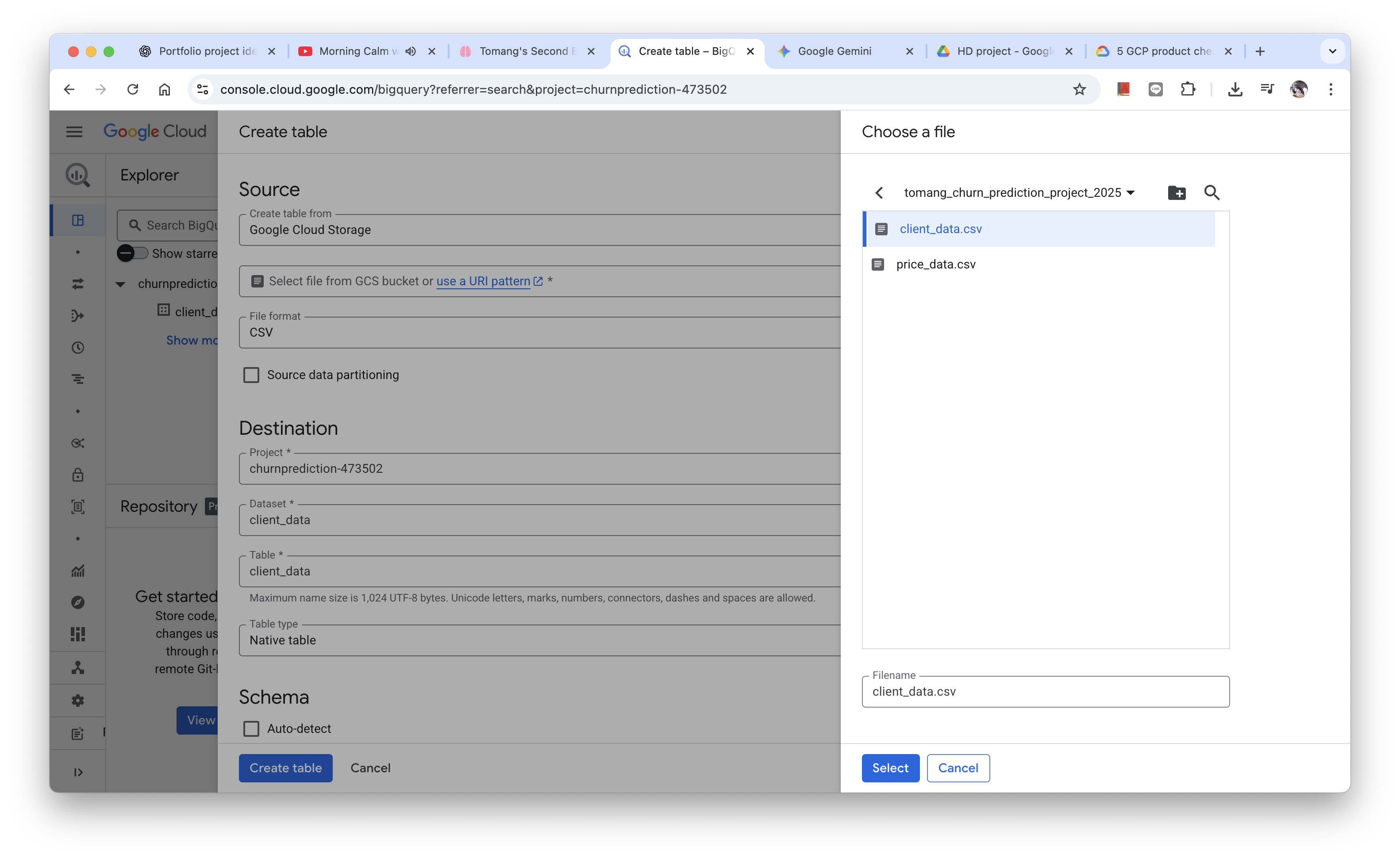This screenshot has width=1400, height=858.
Task: Bookmark this page with the star icon
Action: tap(1079, 89)
